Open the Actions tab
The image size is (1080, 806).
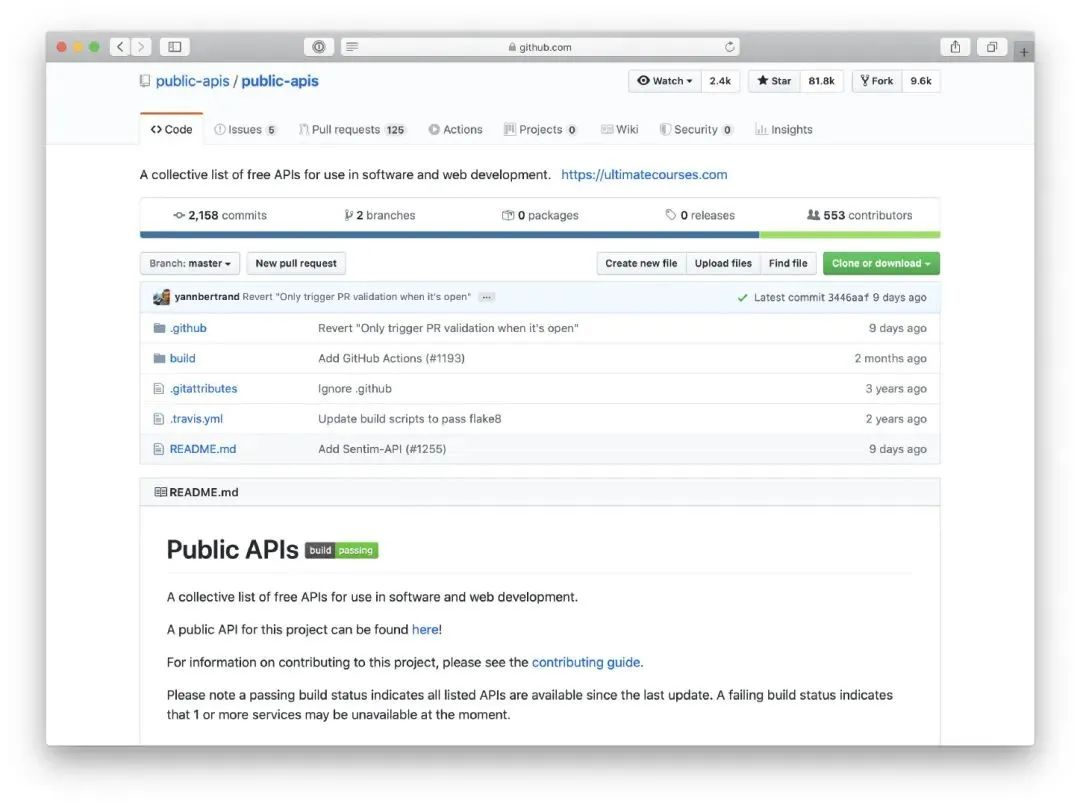[x=455, y=130]
